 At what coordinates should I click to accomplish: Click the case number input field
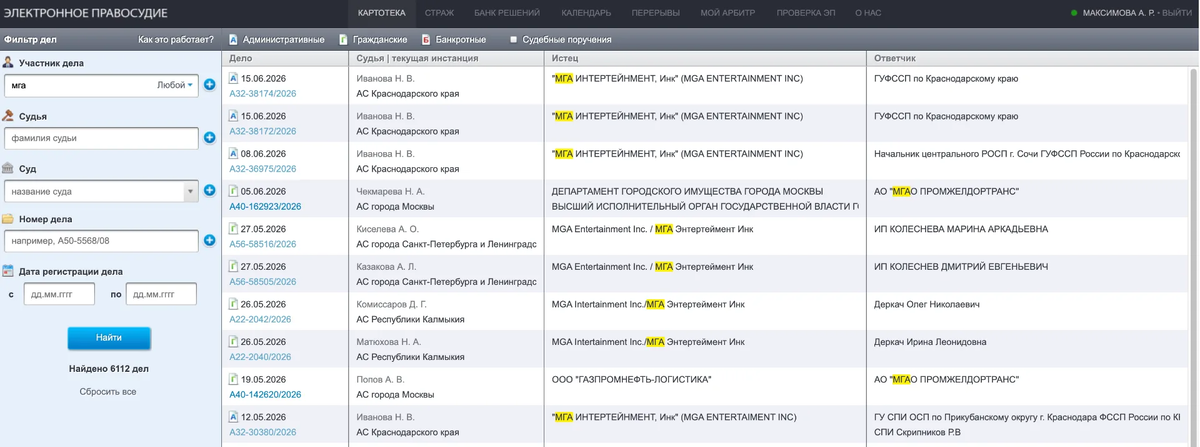tap(101, 241)
